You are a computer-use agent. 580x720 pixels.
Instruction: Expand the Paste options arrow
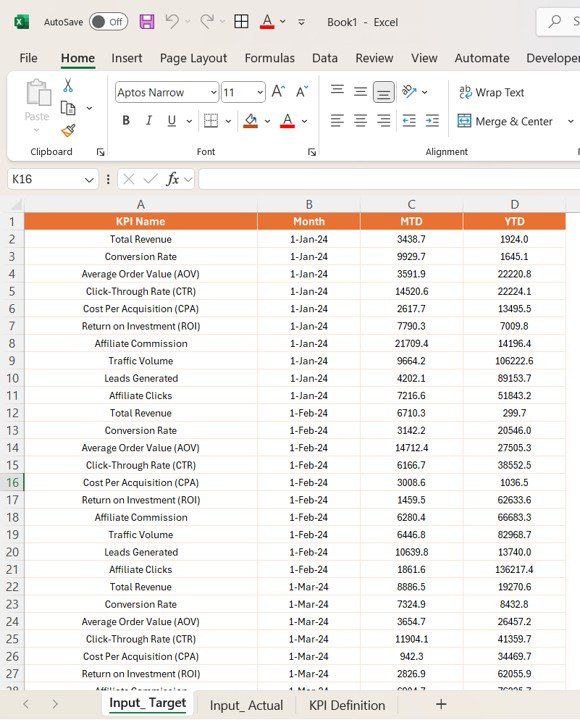37,130
